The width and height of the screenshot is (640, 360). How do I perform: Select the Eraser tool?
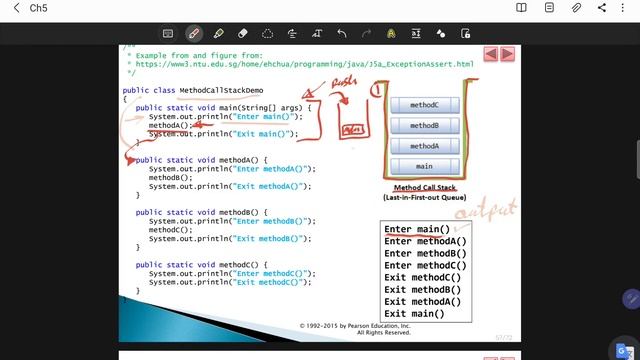pyautogui.click(x=242, y=33)
